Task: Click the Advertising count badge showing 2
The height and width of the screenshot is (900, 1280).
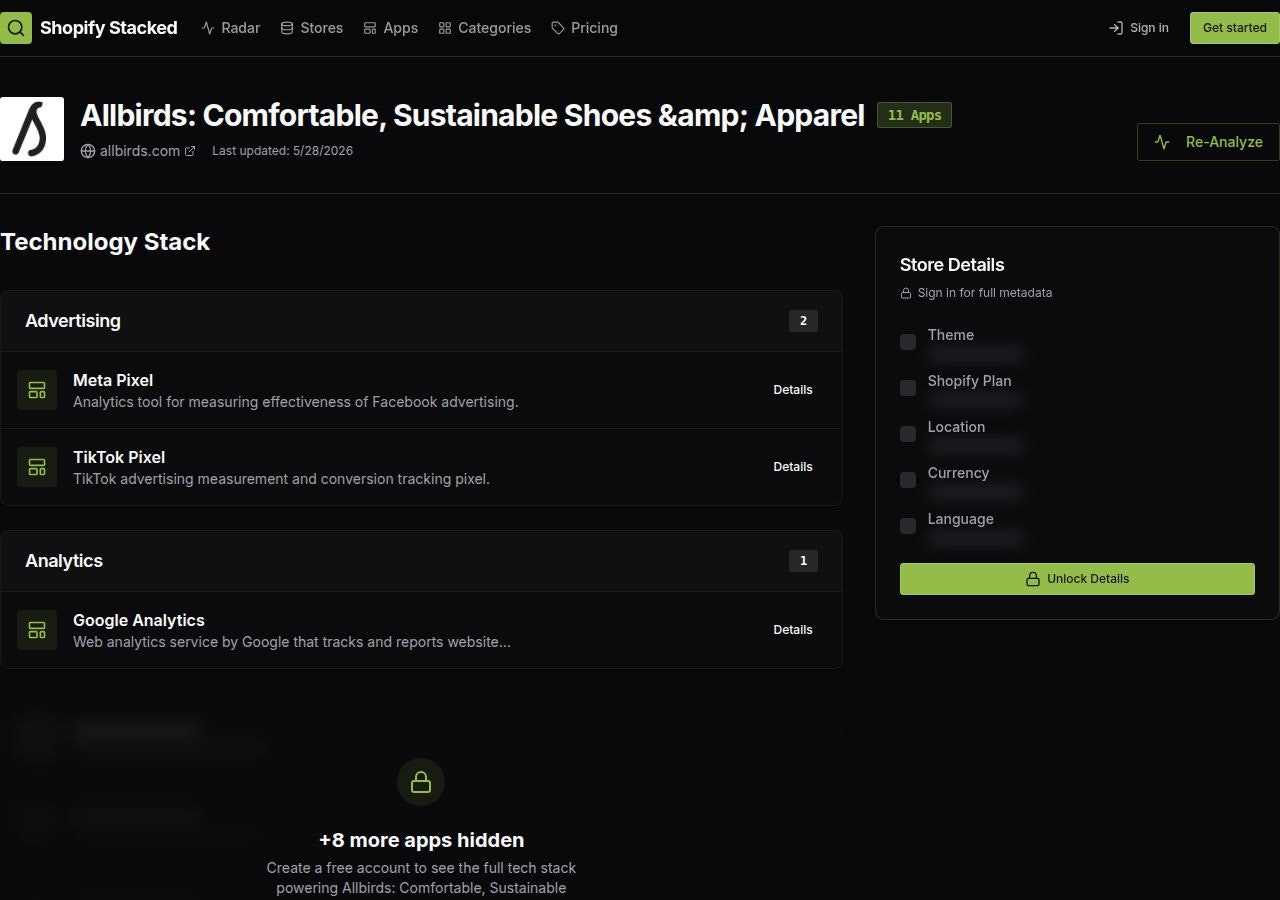Action: 803,321
